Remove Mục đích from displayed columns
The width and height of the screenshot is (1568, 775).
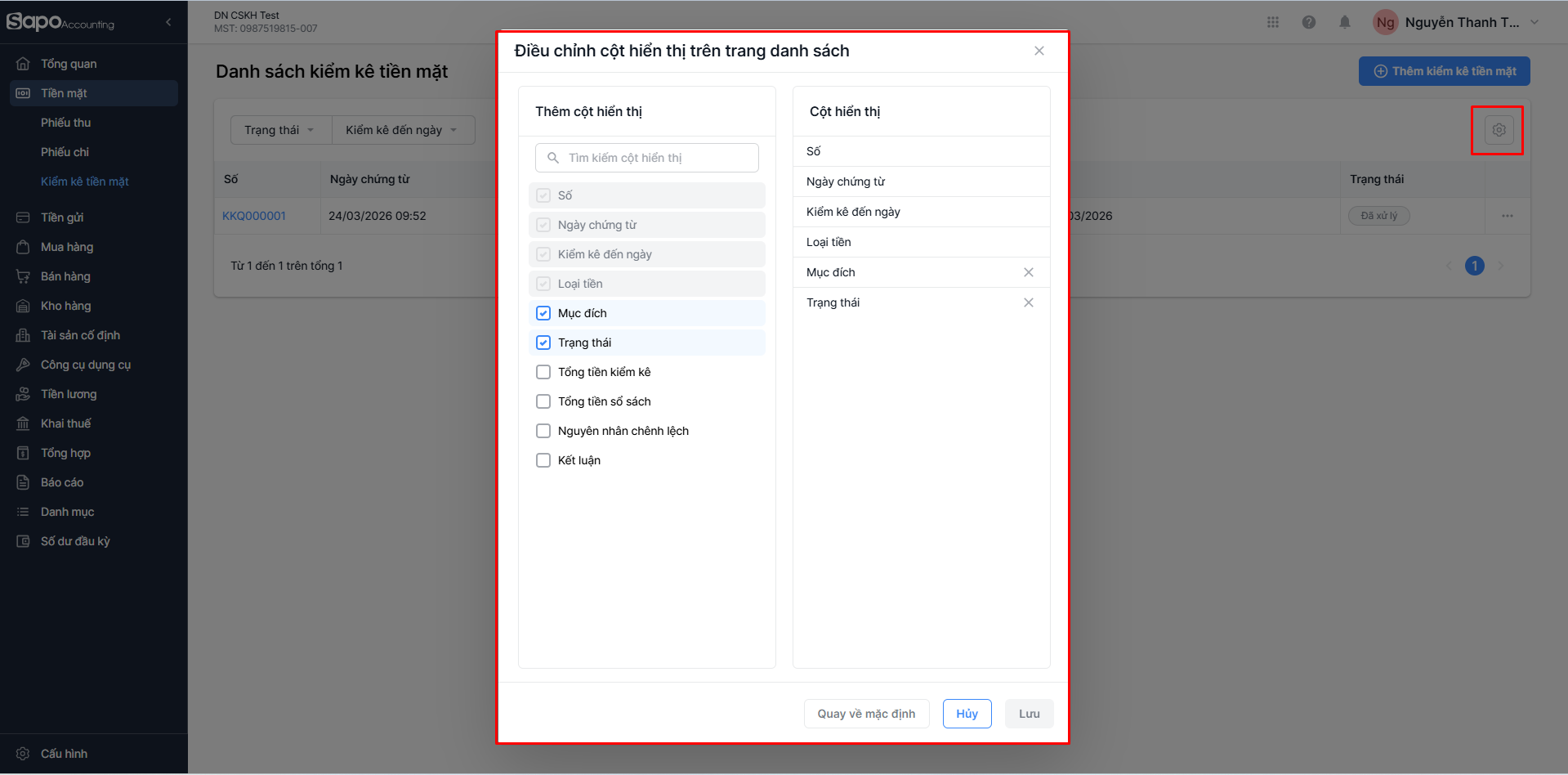coord(1029,272)
